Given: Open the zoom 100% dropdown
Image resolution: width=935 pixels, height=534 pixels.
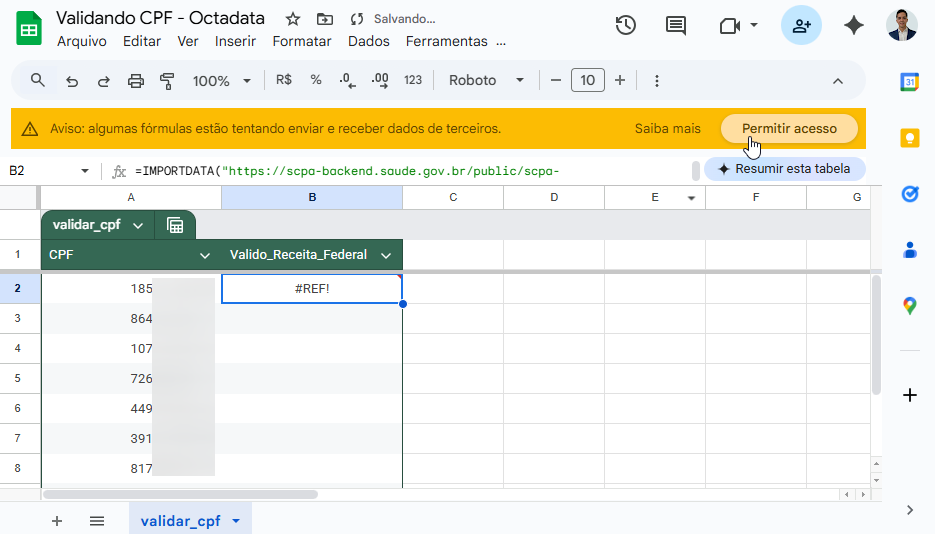Looking at the screenshot, I should (x=221, y=80).
